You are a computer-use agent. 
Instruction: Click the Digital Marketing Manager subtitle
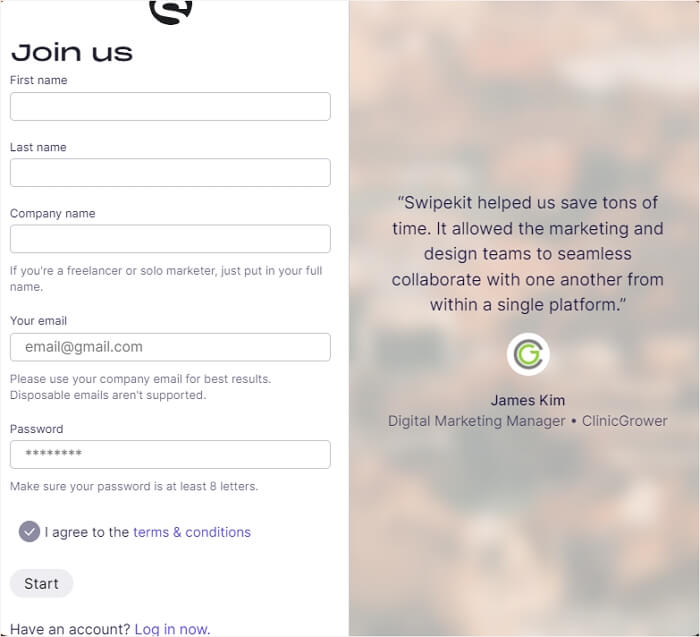476,421
